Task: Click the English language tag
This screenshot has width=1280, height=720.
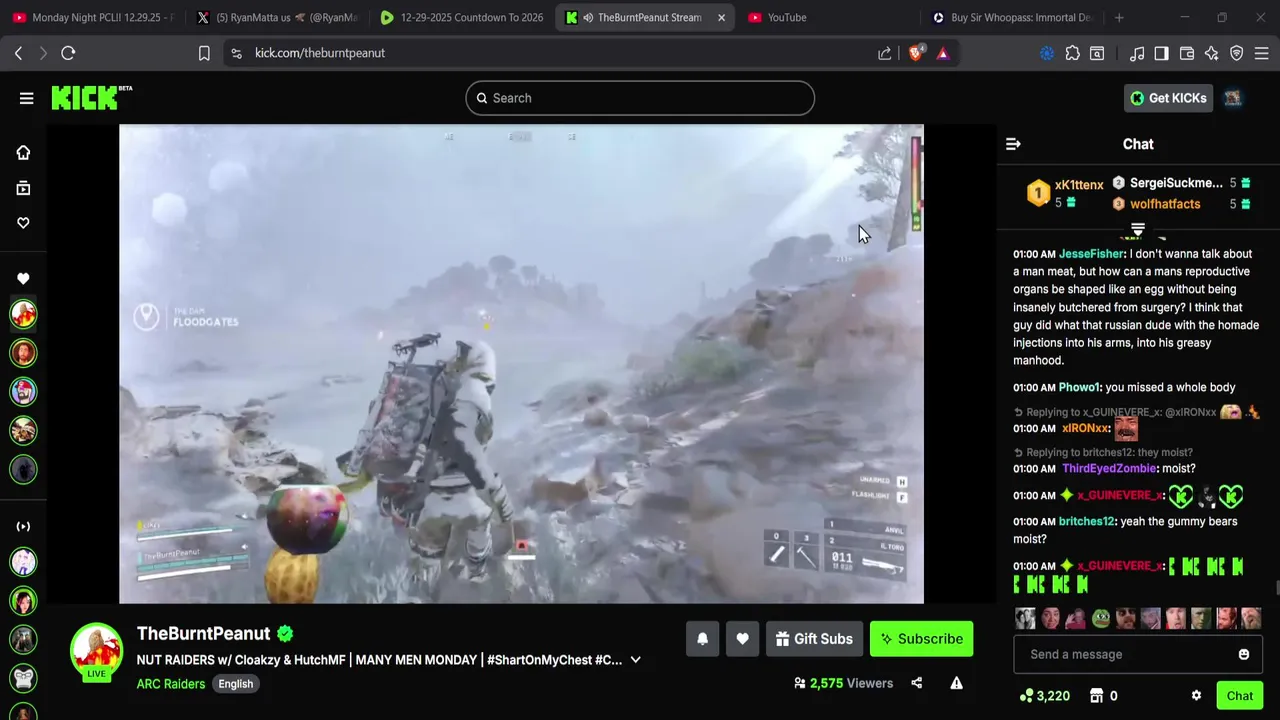Action: (236, 684)
